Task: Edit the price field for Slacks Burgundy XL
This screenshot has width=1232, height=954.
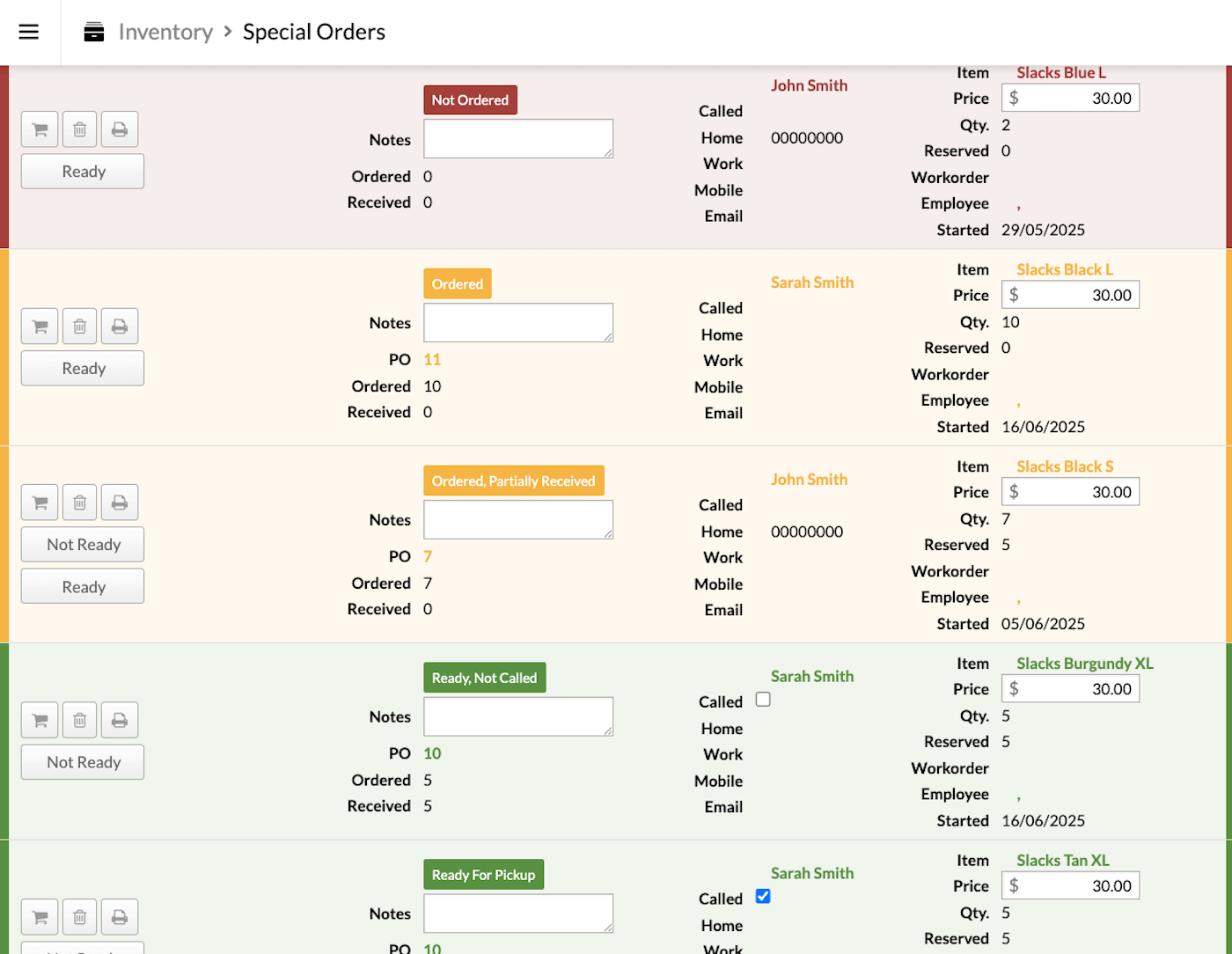Action: click(x=1070, y=689)
